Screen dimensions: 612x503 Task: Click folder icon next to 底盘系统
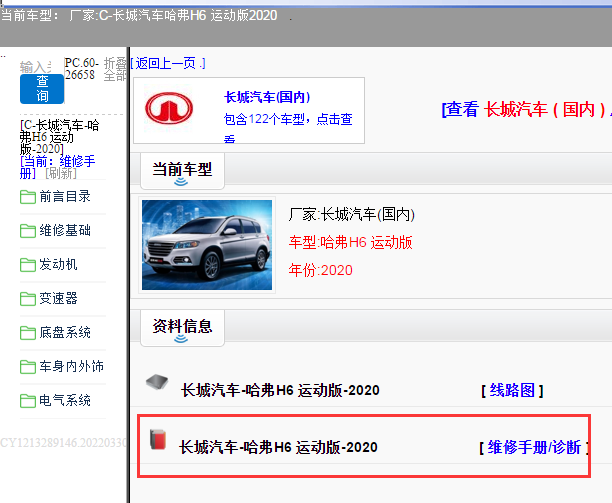pyautogui.click(x=28, y=332)
